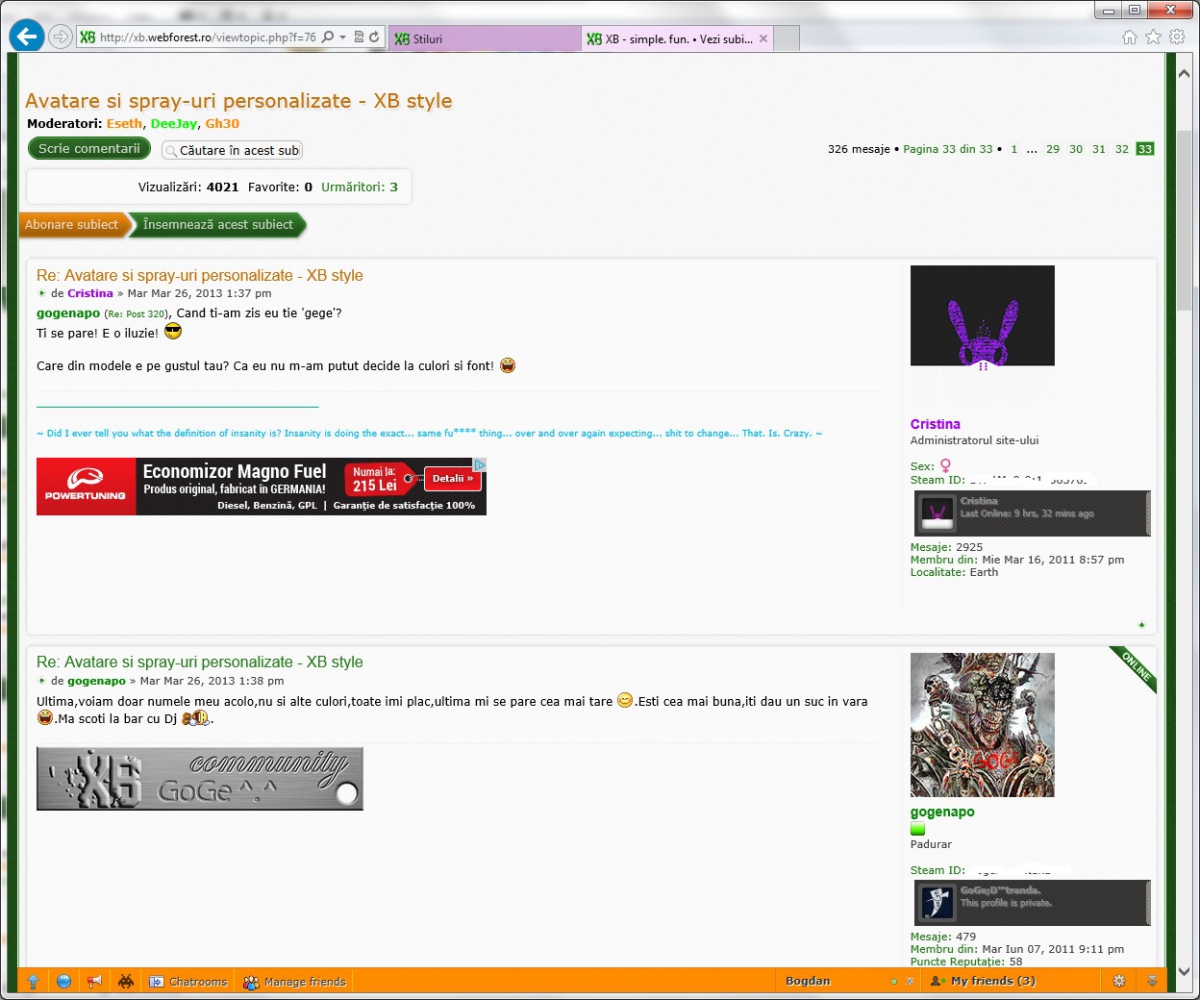Viewport: 1200px width, 1000px height.
Task: Click the space invader icon in chat bar
Action: [x=125, y=982]
